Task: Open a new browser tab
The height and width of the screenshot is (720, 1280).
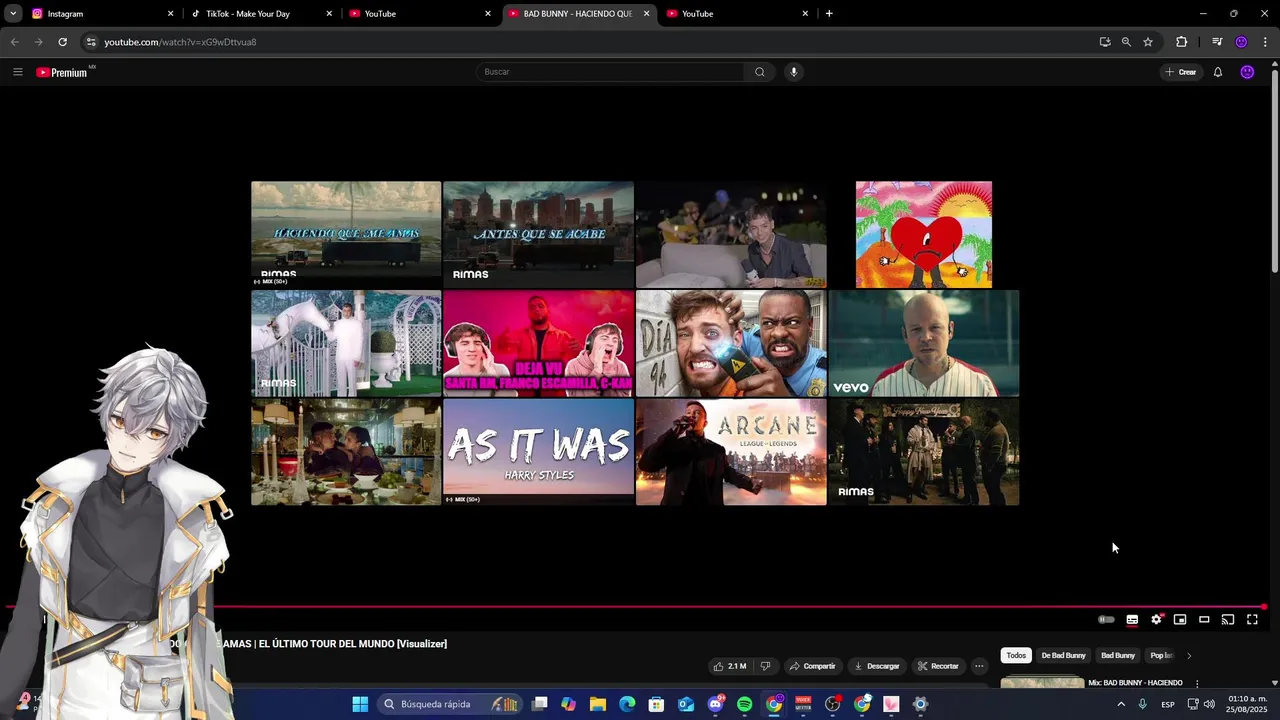Action: point(829,14)
